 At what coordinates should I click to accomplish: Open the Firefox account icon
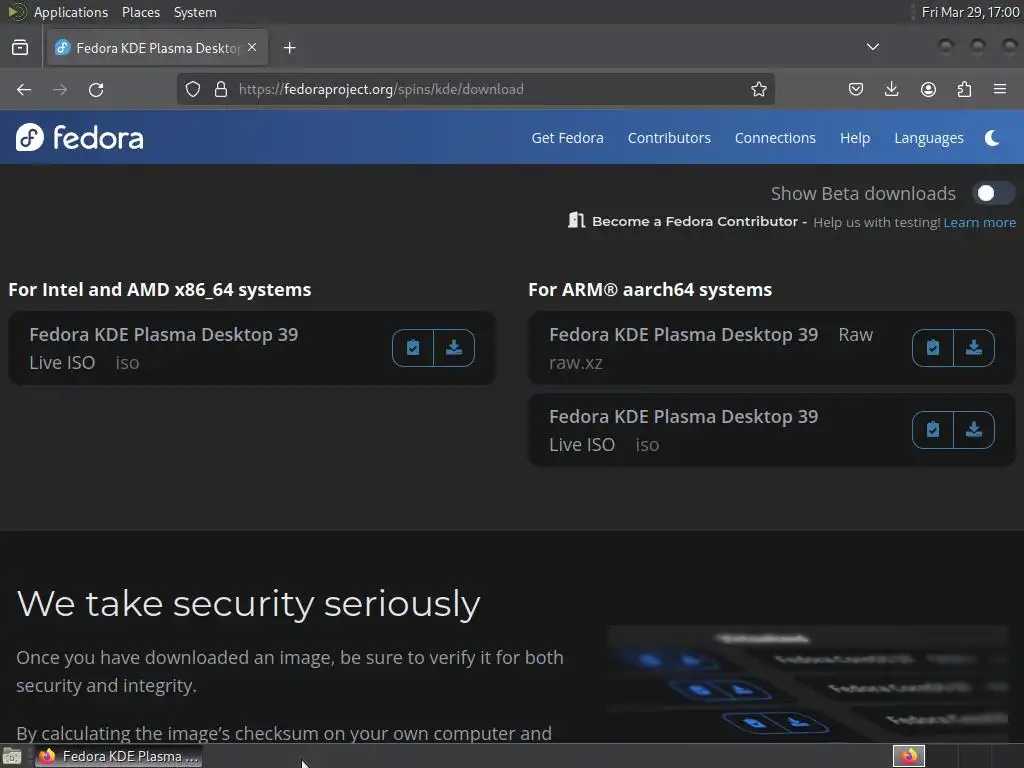(x=928, y=89)
